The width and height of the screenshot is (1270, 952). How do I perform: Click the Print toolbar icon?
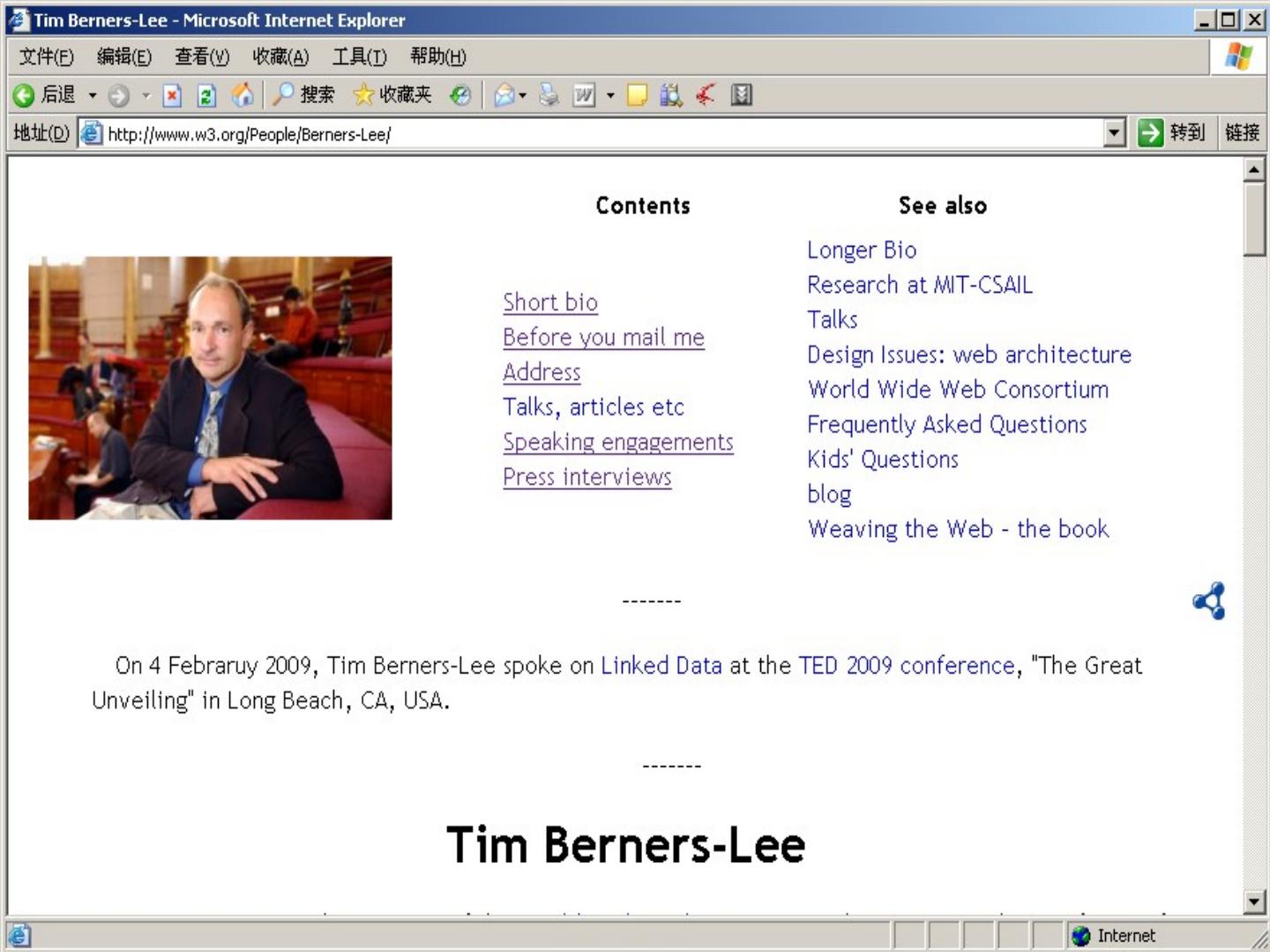pyautogui.click(x=549, y=95)
